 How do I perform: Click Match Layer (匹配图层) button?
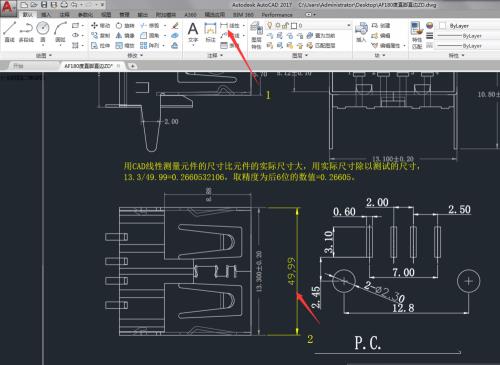pyautogui.click(x=321, y=45)
